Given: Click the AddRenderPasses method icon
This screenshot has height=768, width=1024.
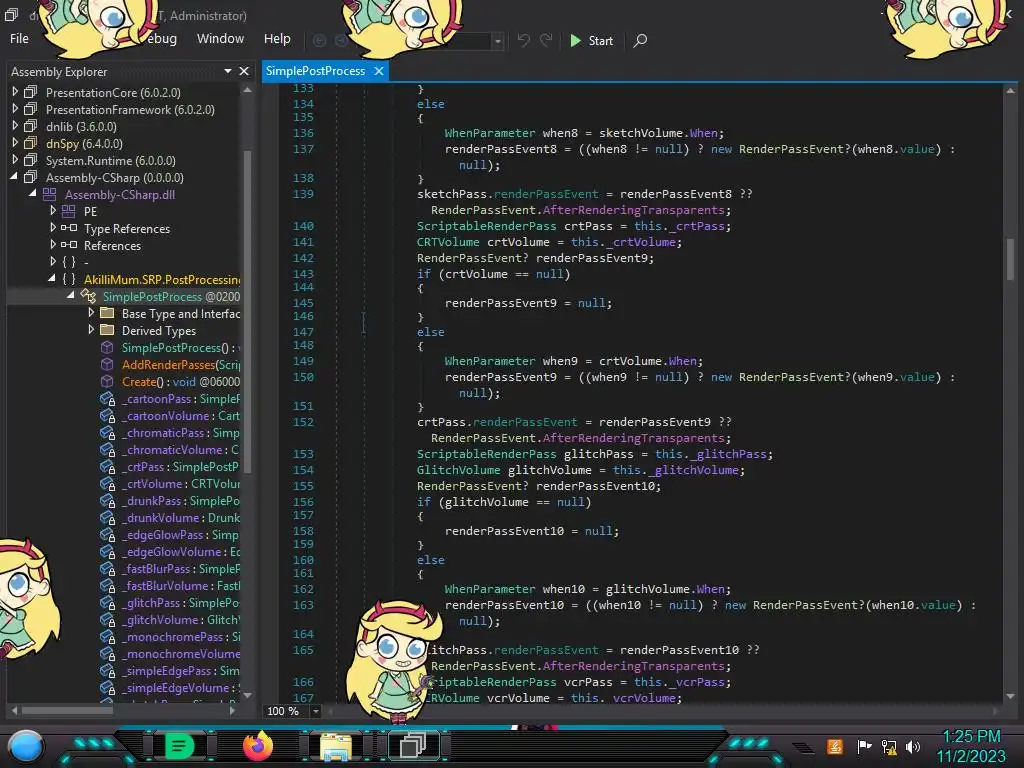Looking at the screenshot, I should (107, 364).
